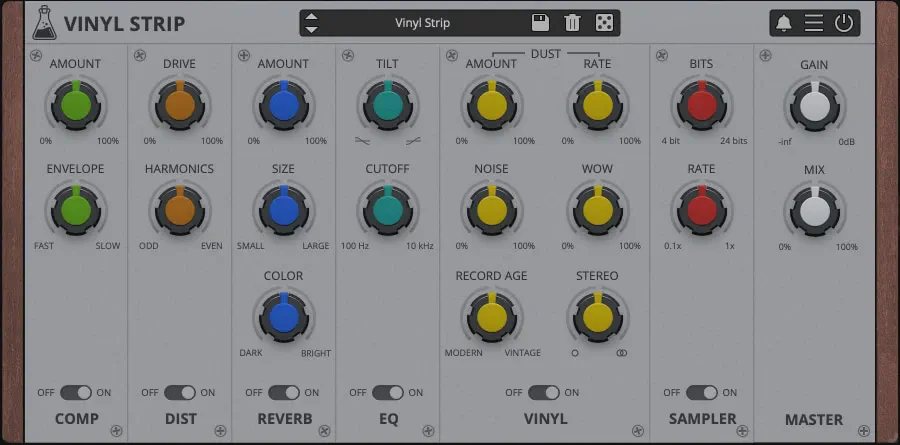This screenshot has width=900, height=445.
Task: Click the EQ Cutoff teal knob
Action: [387, 209]
